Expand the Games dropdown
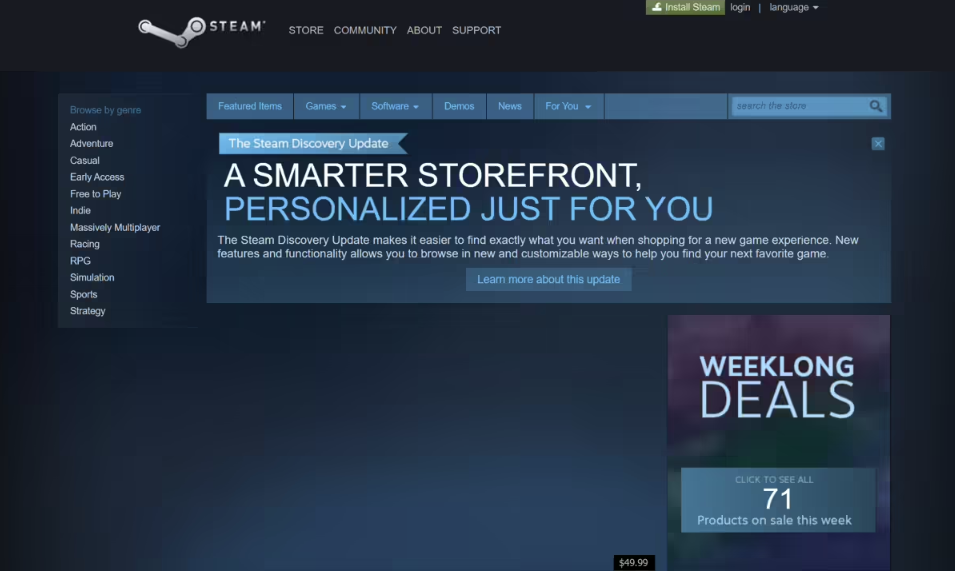 click(326, 107)
